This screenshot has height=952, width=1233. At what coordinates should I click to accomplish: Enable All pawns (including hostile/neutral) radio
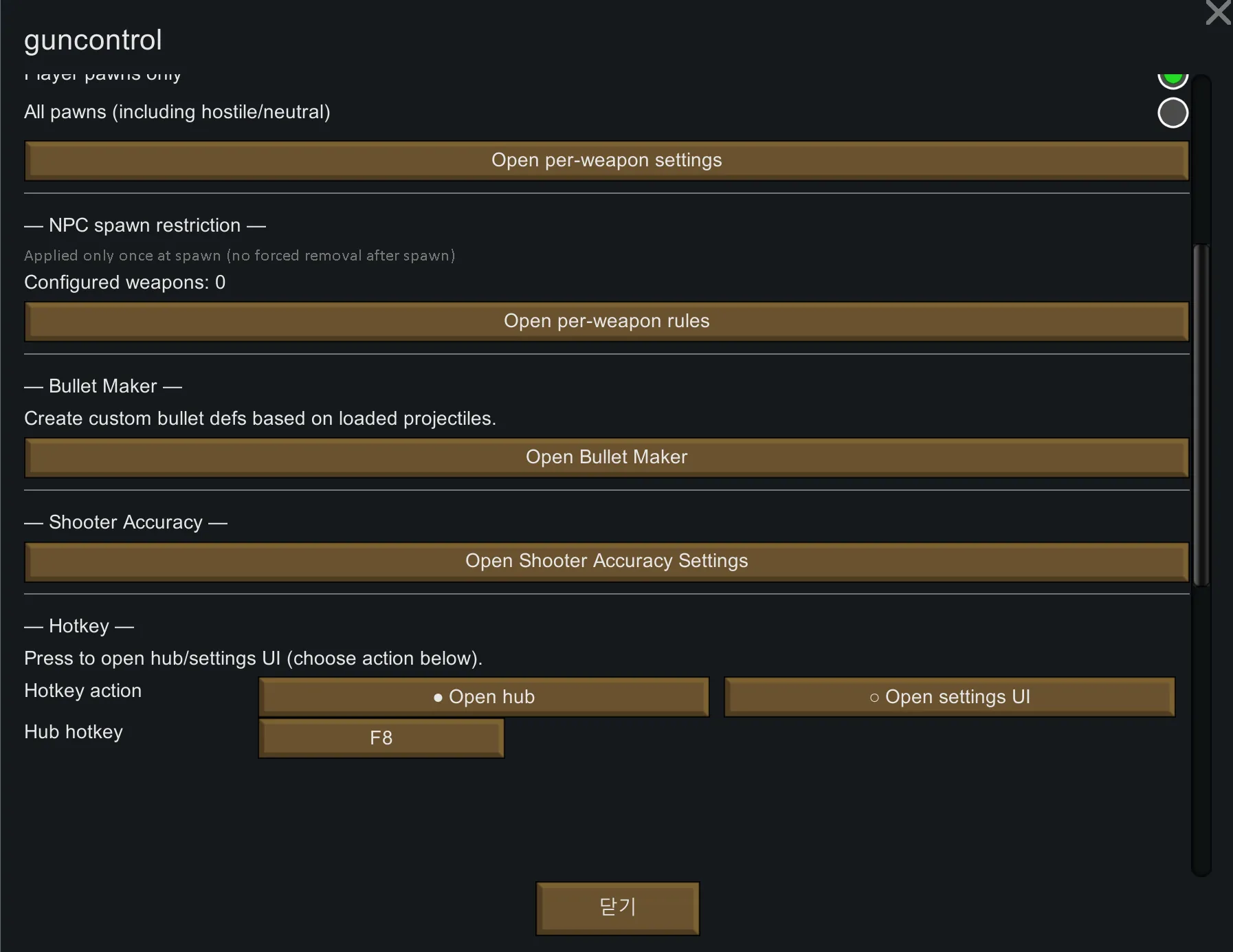tap(1173, 113)
